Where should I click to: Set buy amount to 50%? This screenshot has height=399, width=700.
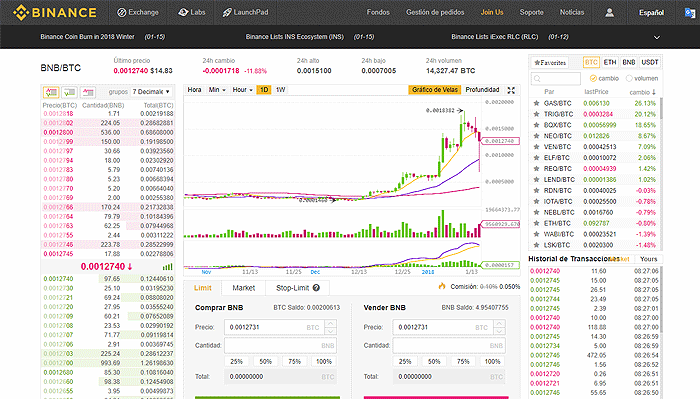click(266, 362)
